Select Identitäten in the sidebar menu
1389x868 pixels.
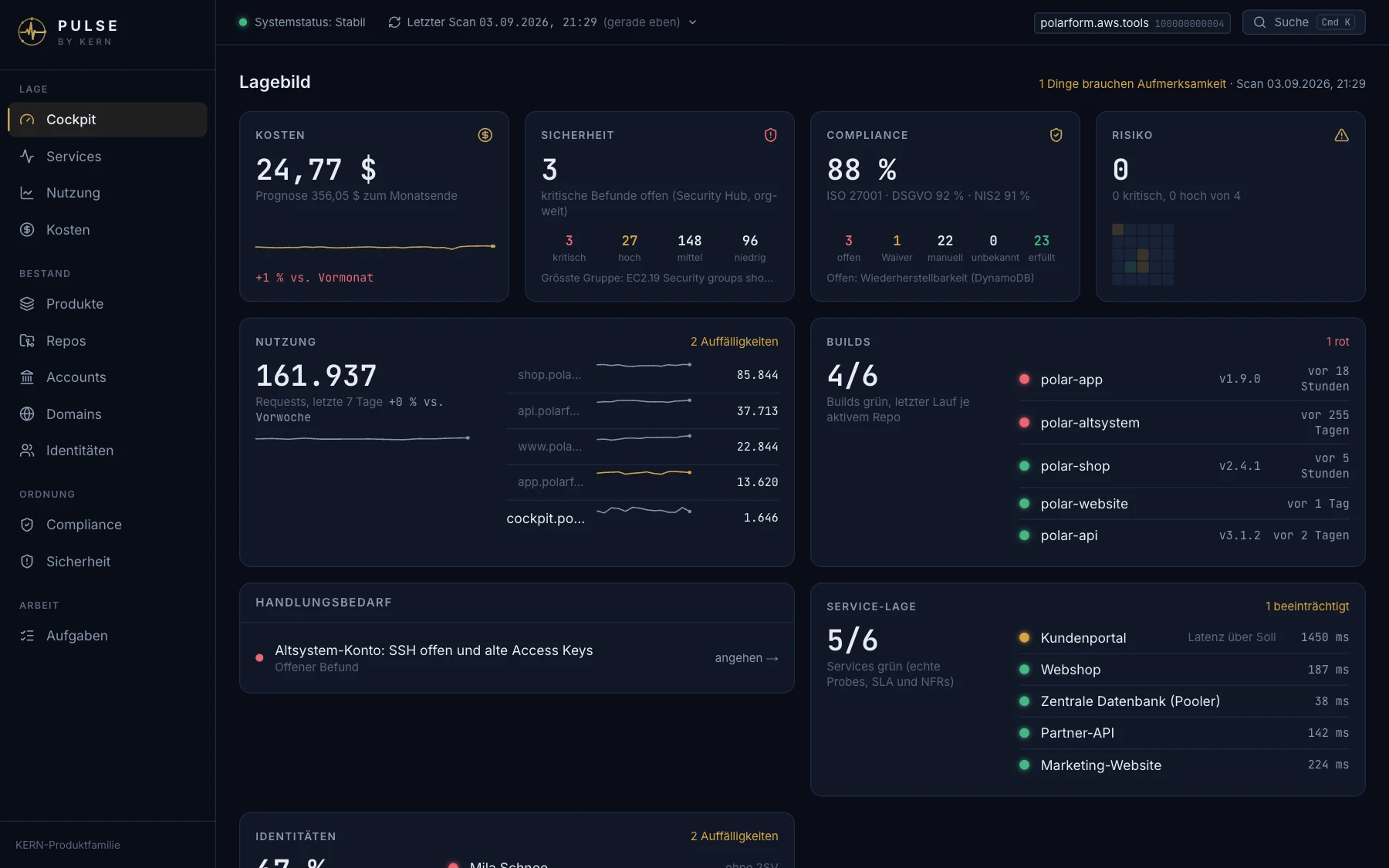click(x=107, y=451)
